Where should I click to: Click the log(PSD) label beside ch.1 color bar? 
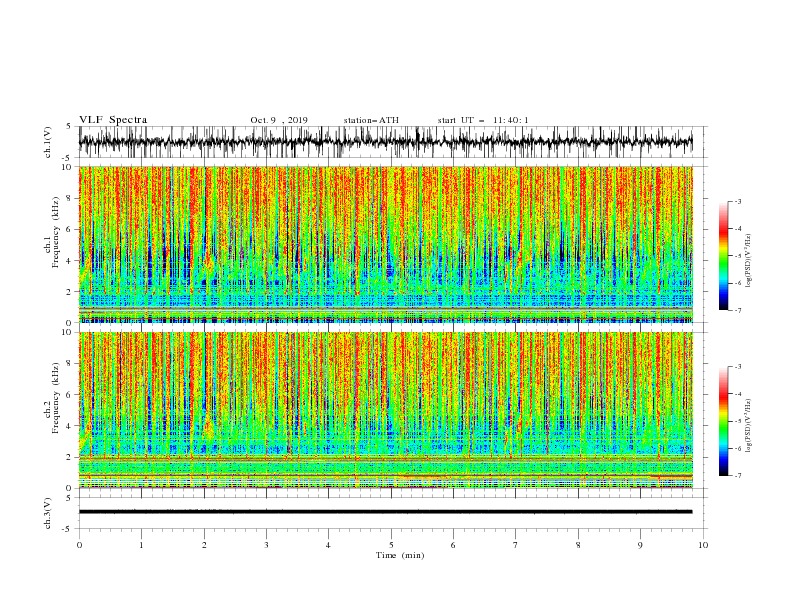pyautogui.click(x=748, y=261)
